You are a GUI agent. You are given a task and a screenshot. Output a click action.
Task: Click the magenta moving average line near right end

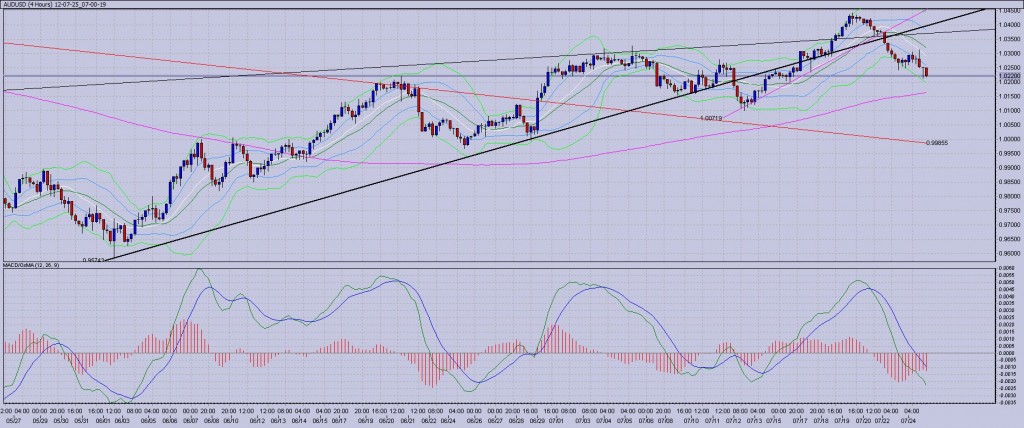click(900, 95)
